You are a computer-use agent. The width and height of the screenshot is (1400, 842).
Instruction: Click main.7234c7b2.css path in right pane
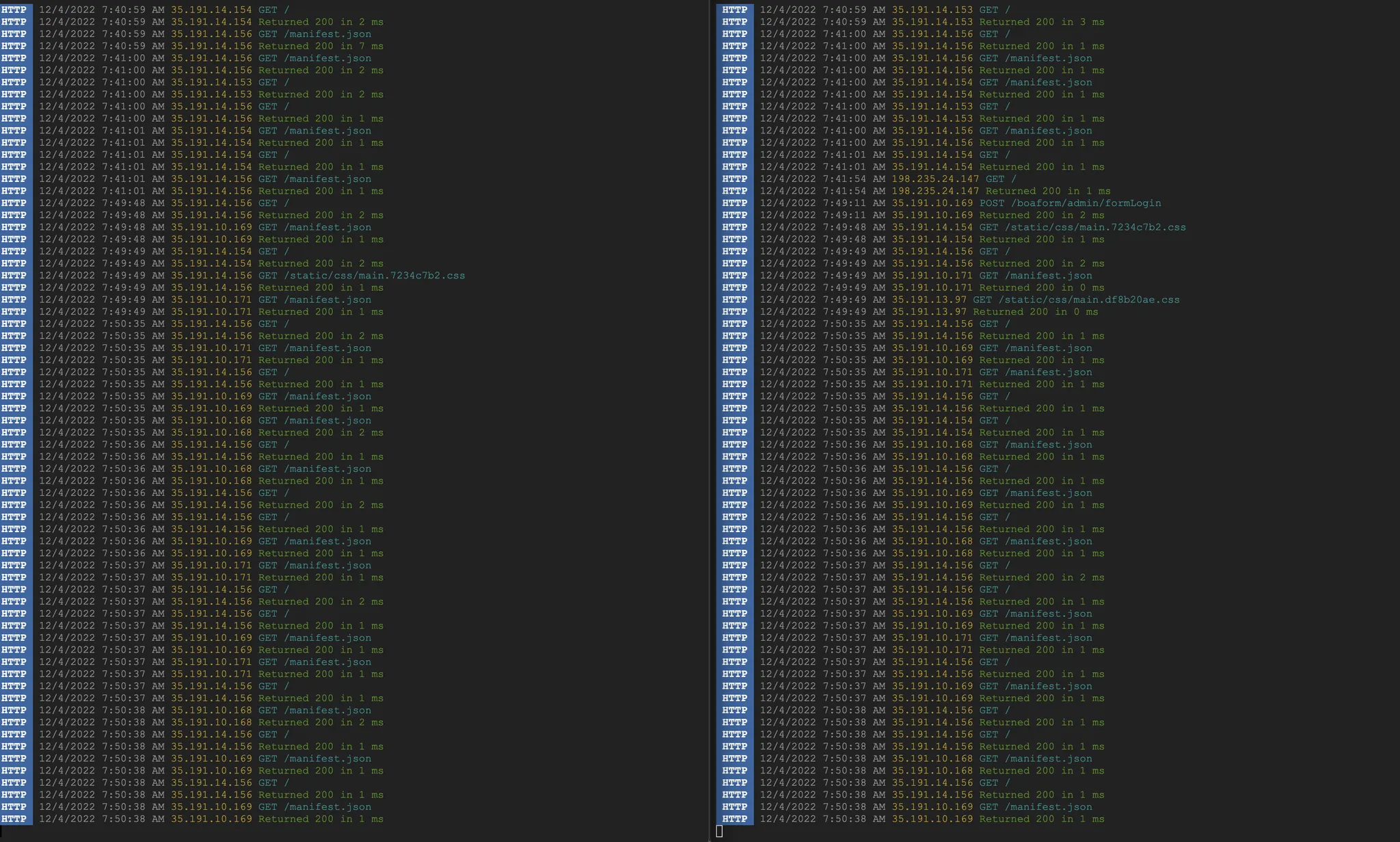click(1095, 227)
